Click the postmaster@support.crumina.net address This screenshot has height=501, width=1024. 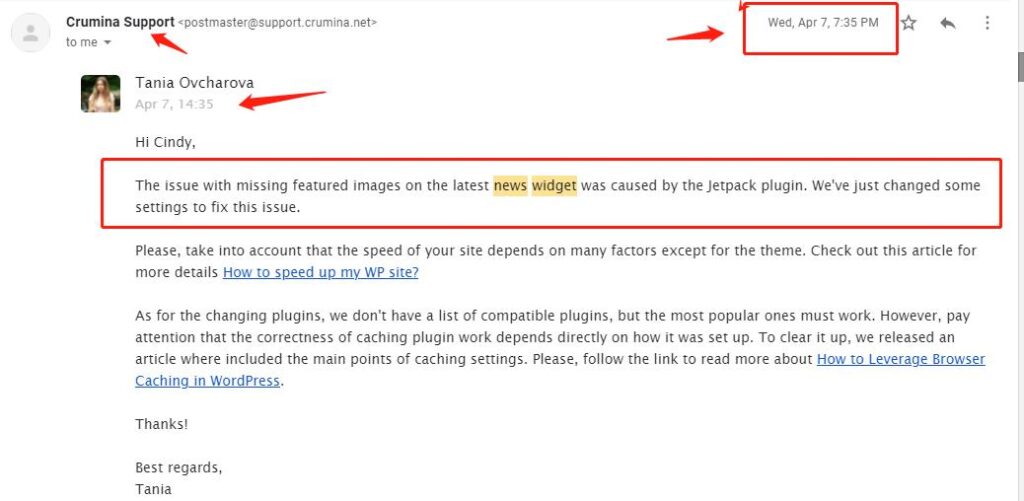point(278,22)
